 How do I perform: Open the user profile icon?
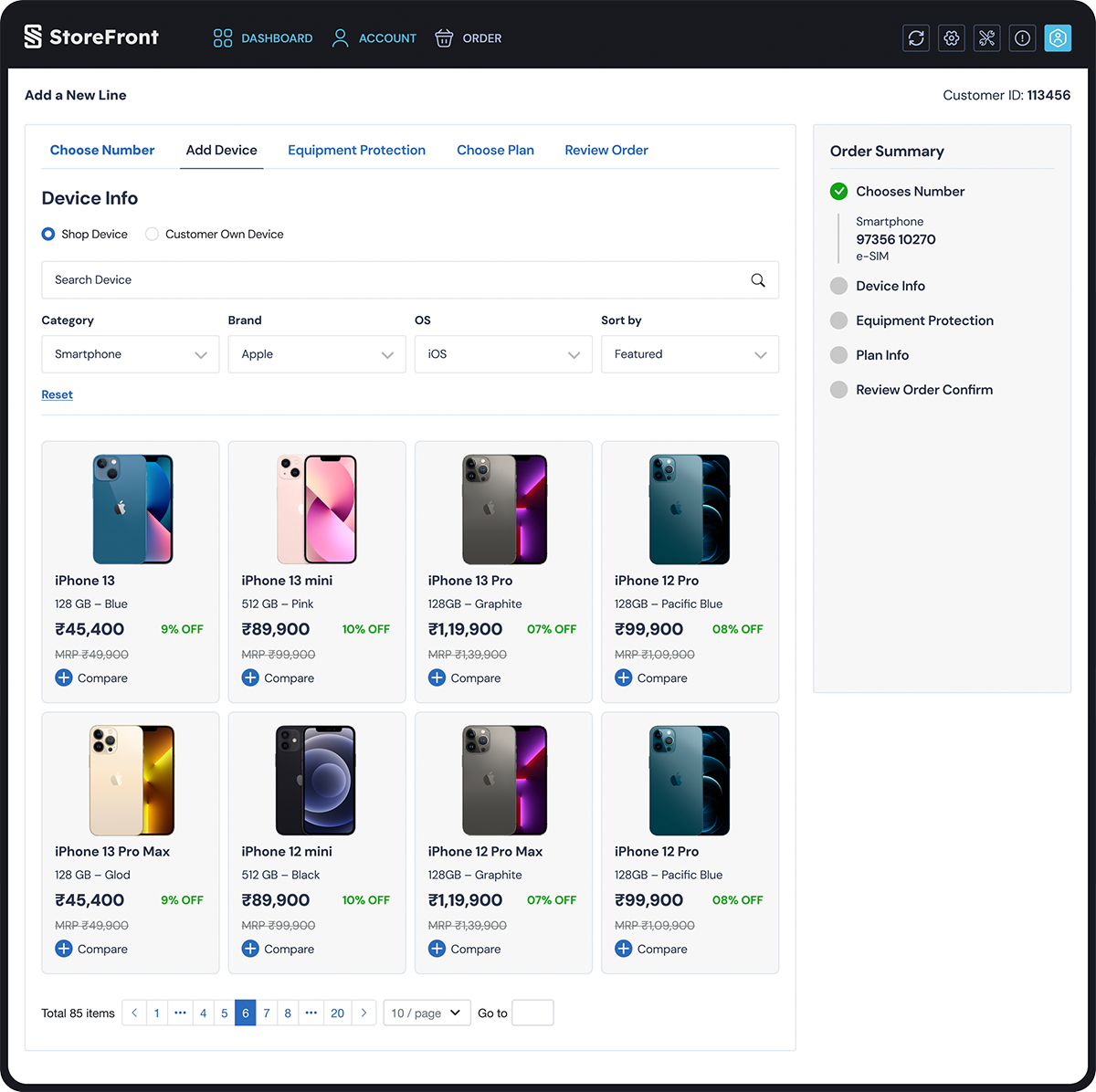pyautogui.click(x=1058, y=37)
